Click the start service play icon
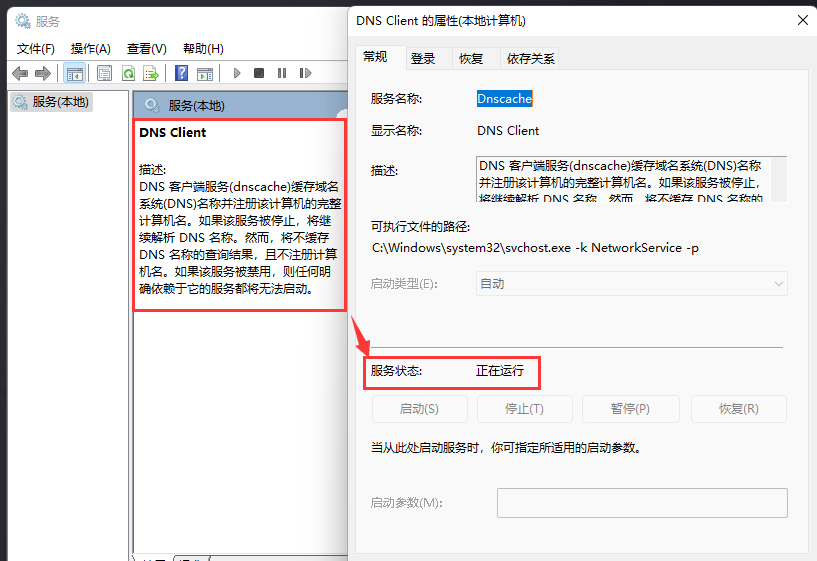Image resolution: width=817 pixels, height=561 pixels. pyautogui.click(x=237, y=73)
